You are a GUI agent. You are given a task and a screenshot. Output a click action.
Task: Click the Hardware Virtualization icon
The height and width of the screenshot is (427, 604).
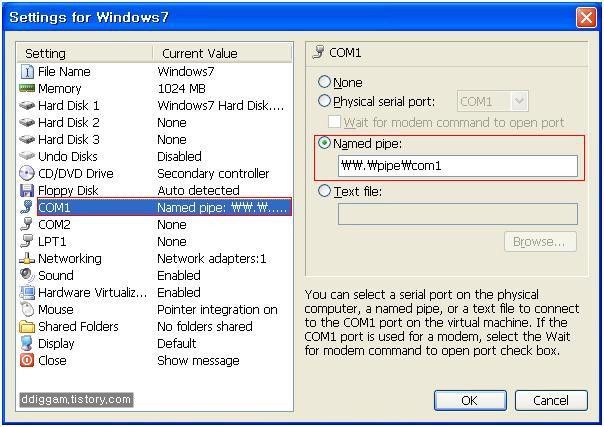27,292
